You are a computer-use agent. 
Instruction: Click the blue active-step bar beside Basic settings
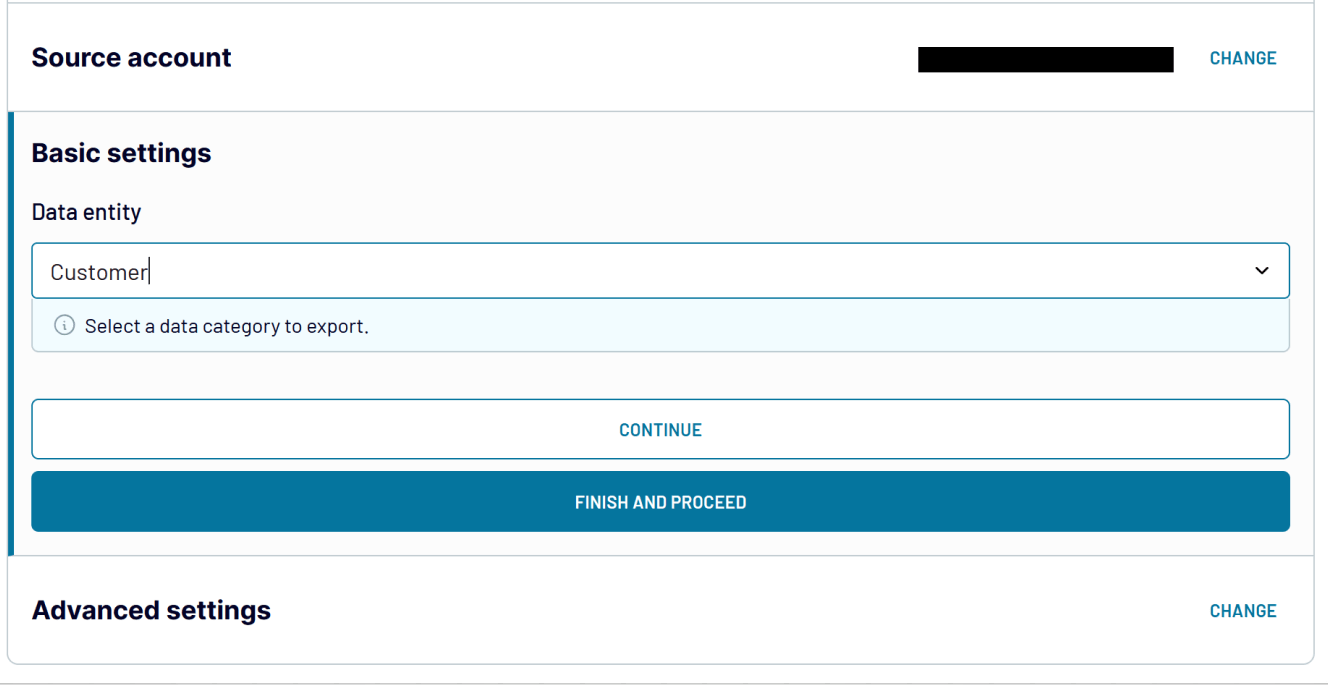click(x=11, y=334)
